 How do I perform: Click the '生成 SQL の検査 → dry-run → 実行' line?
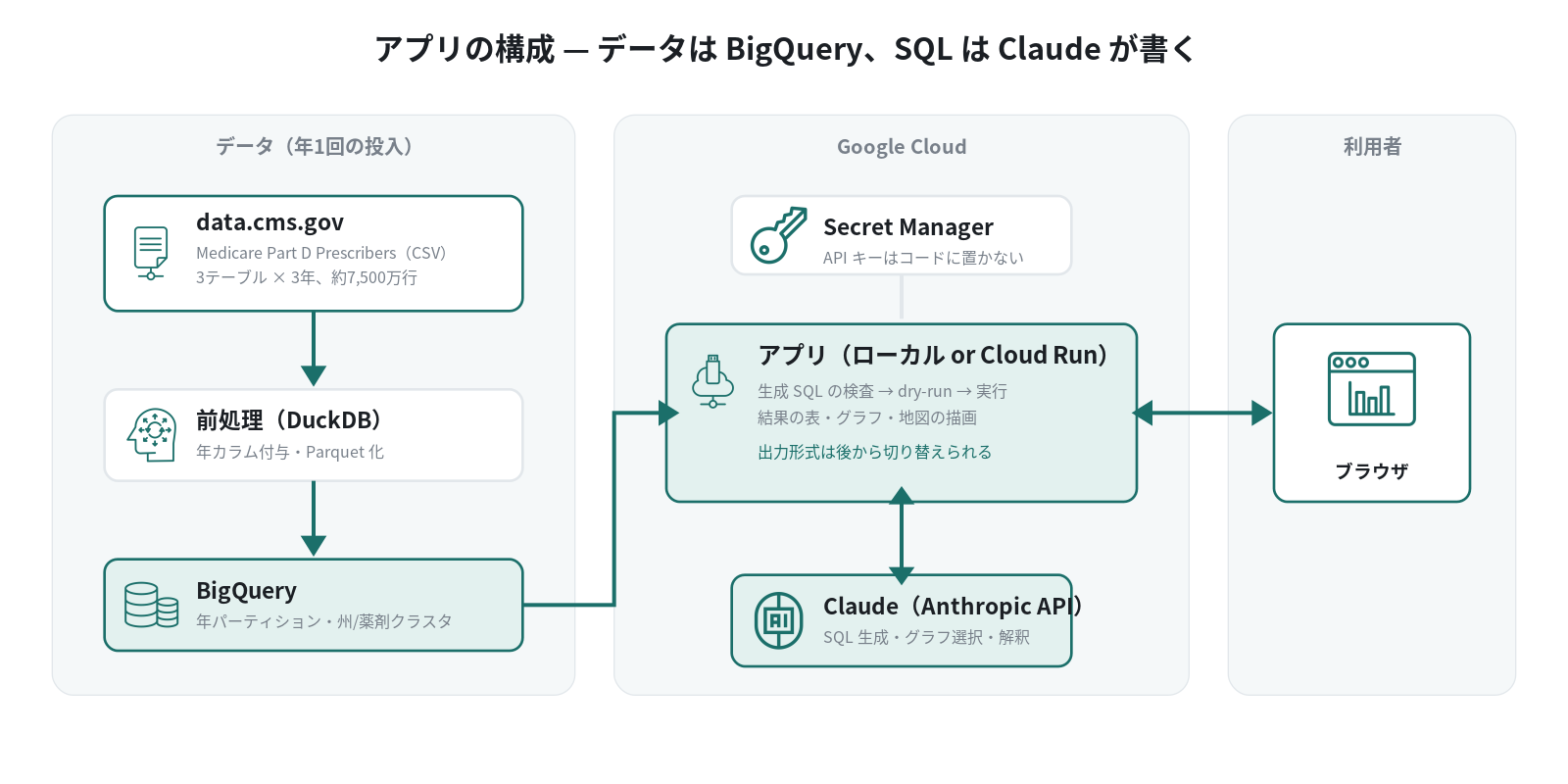882,391
